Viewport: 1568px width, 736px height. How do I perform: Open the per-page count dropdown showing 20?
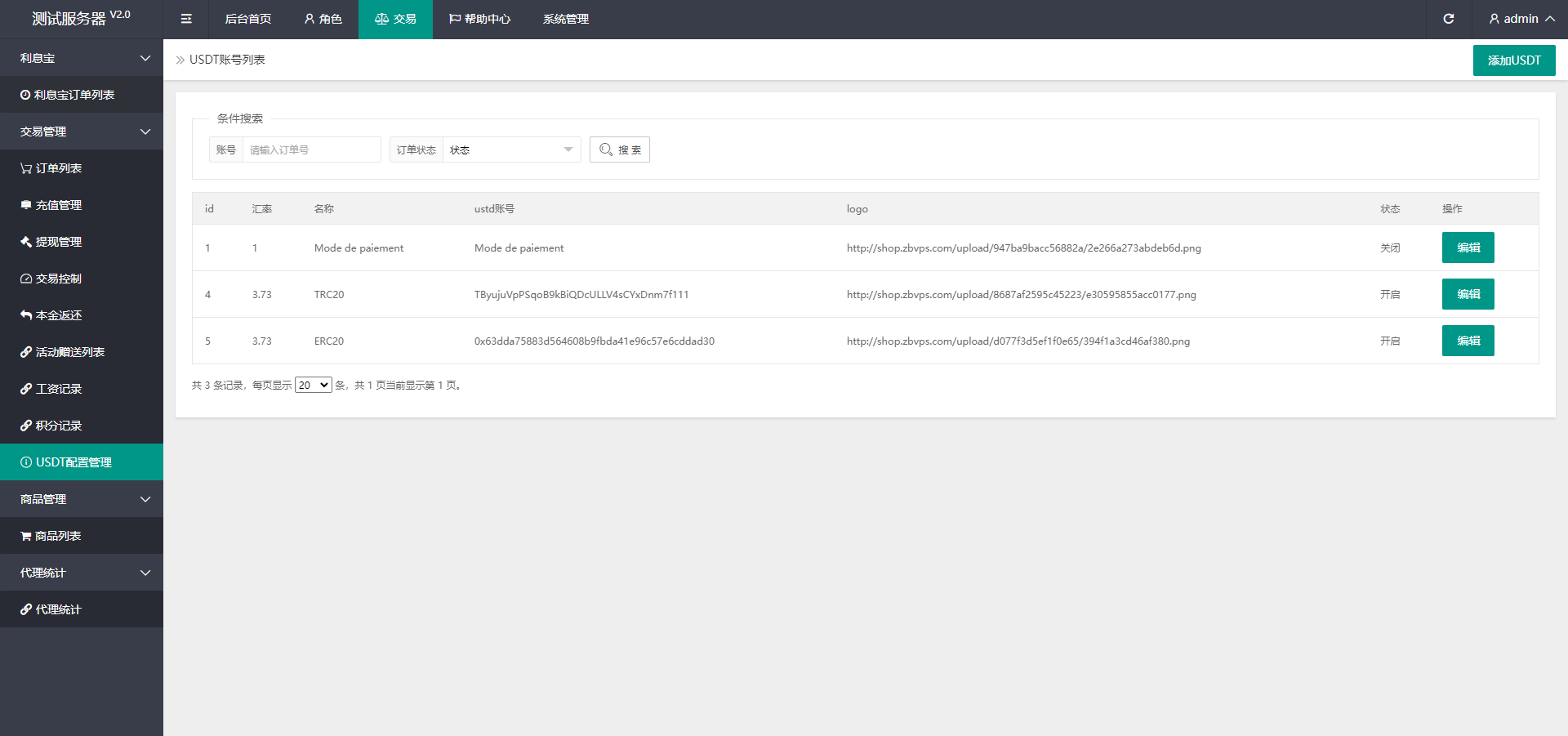(314, 385)
